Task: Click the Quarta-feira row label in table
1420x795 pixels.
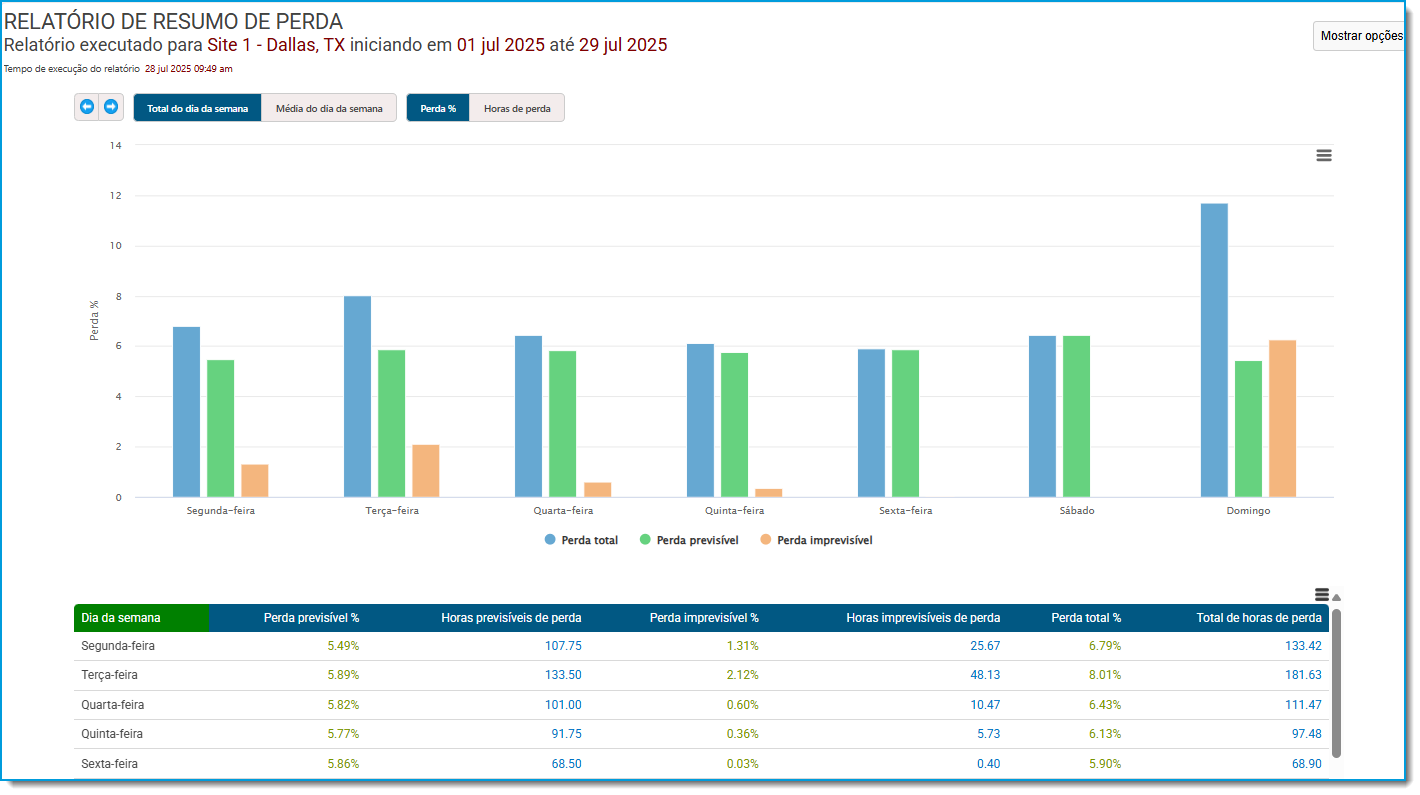Action: (112, 705)
